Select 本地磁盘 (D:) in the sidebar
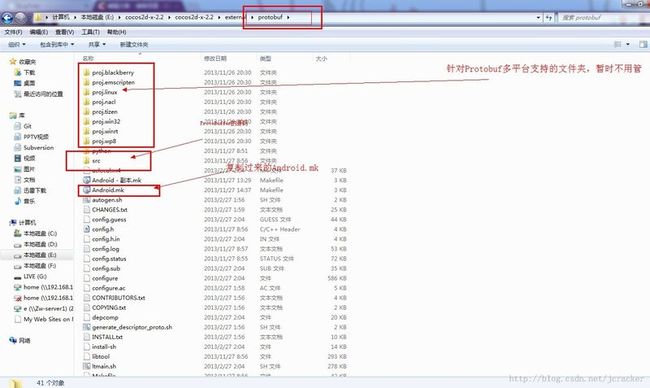The image size is (650, 388). click(40, 244)
